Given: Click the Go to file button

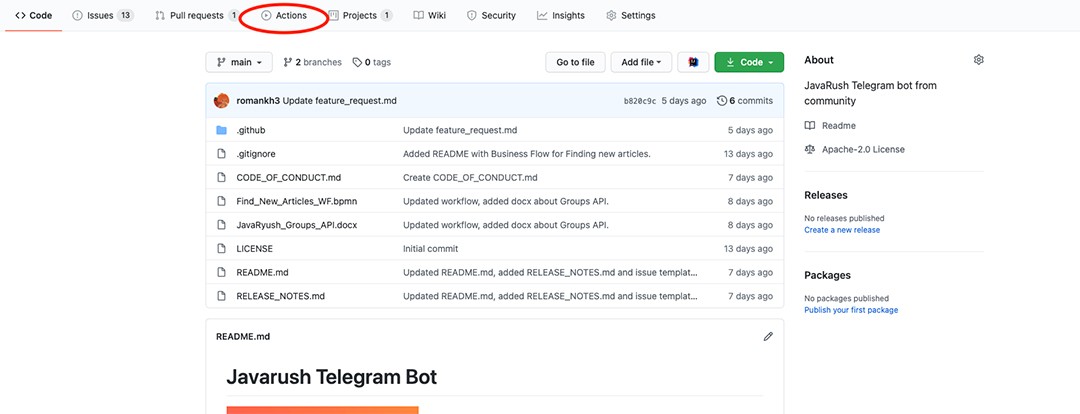Looking at the screenshot, I should pos(575,62).
